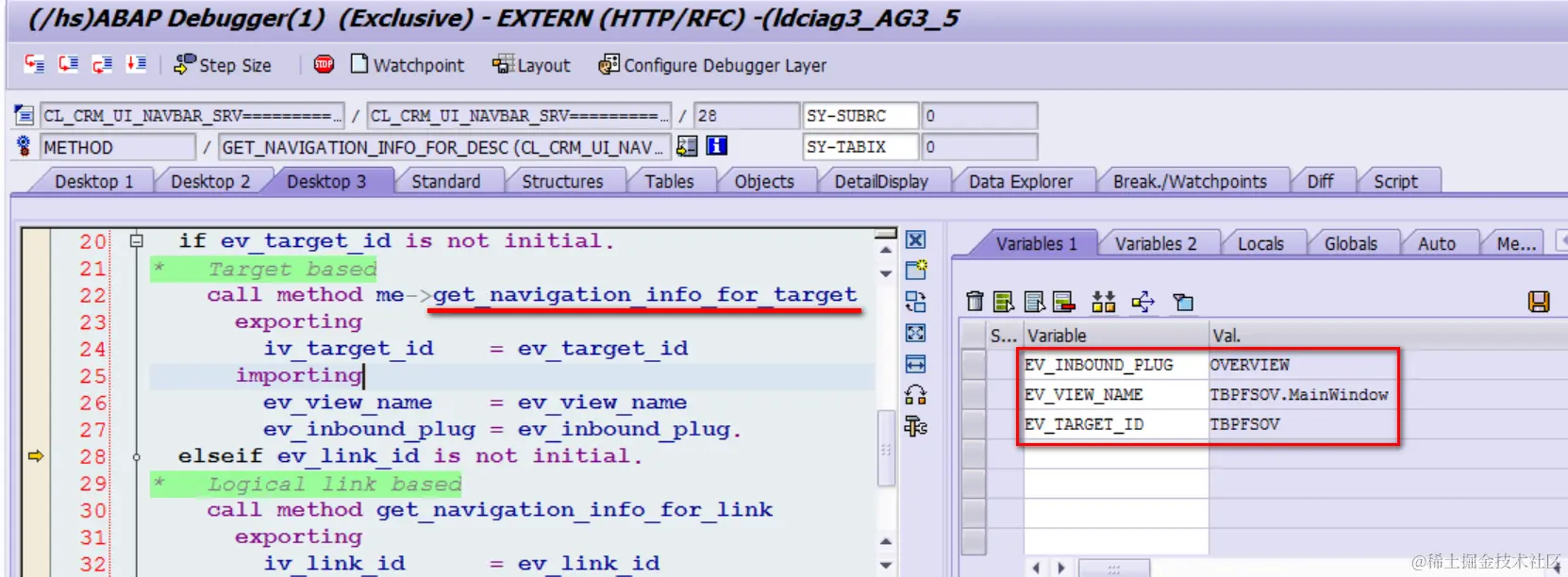
Task: Click the Execute (step over) icon
Action: pyautogui.click(x=68, y=64)
